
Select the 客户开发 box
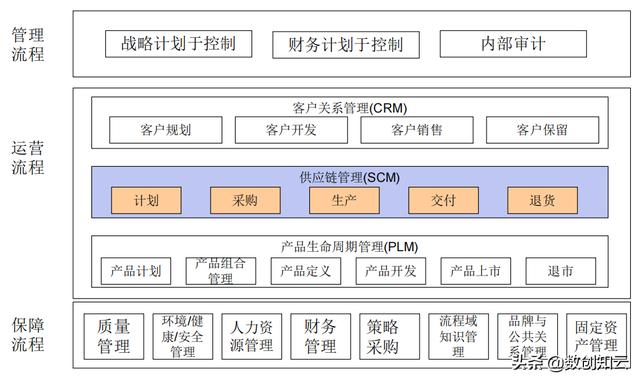[291, 130]
